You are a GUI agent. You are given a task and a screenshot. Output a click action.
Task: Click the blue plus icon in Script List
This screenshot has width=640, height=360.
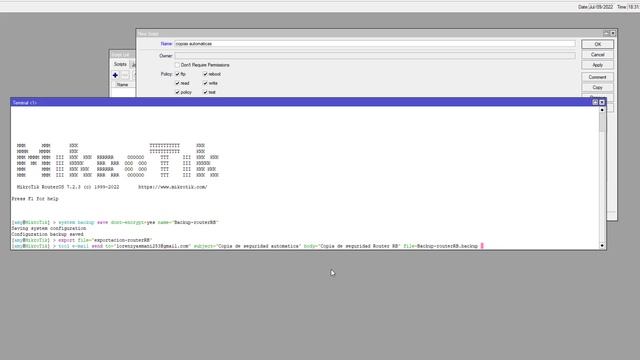(x=115, y=75)
